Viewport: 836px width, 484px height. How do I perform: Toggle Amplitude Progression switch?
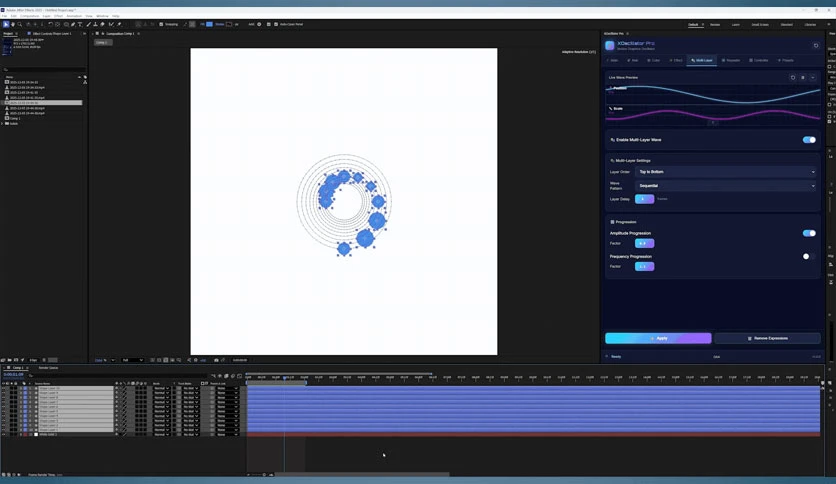pyautogui.click(x=809, y=233)
